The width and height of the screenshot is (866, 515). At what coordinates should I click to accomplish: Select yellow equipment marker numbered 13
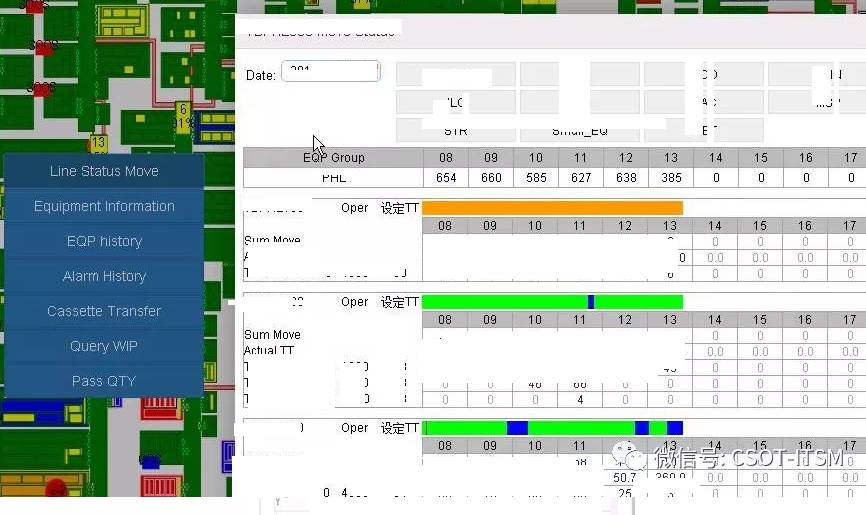(x=98, y=143)
